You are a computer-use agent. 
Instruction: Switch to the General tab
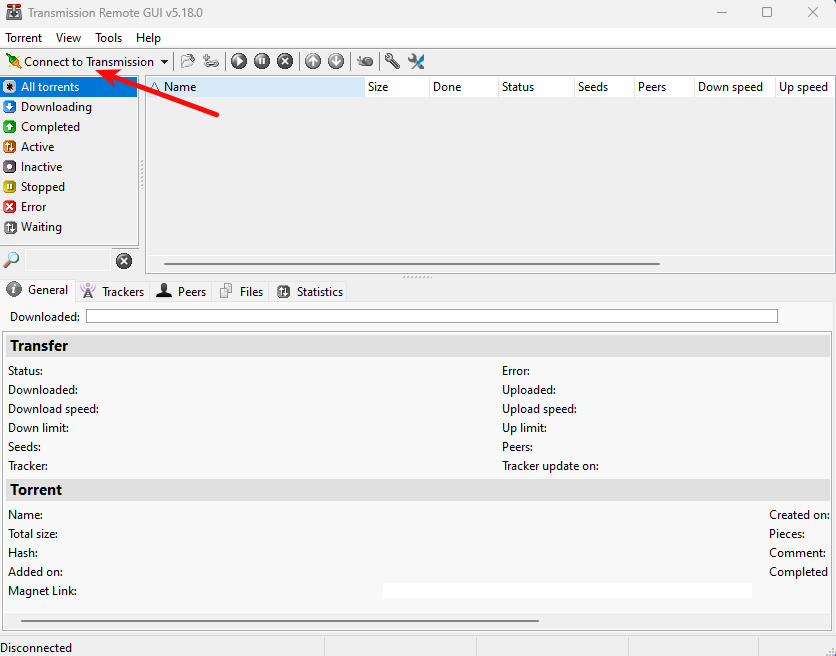[x=38, y=290]
